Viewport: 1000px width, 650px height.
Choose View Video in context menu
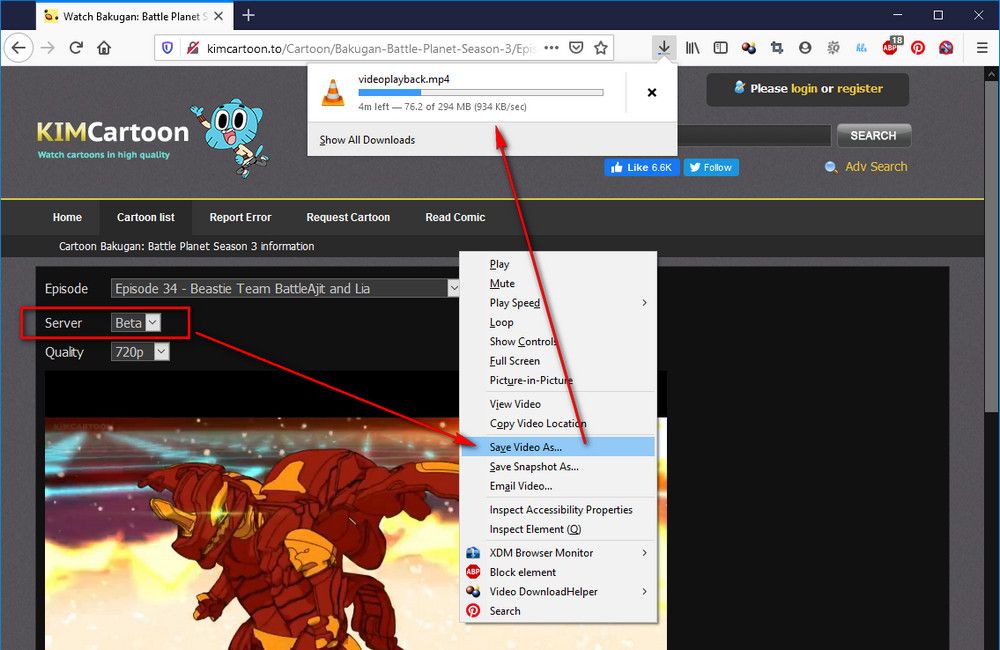[558, 404]
